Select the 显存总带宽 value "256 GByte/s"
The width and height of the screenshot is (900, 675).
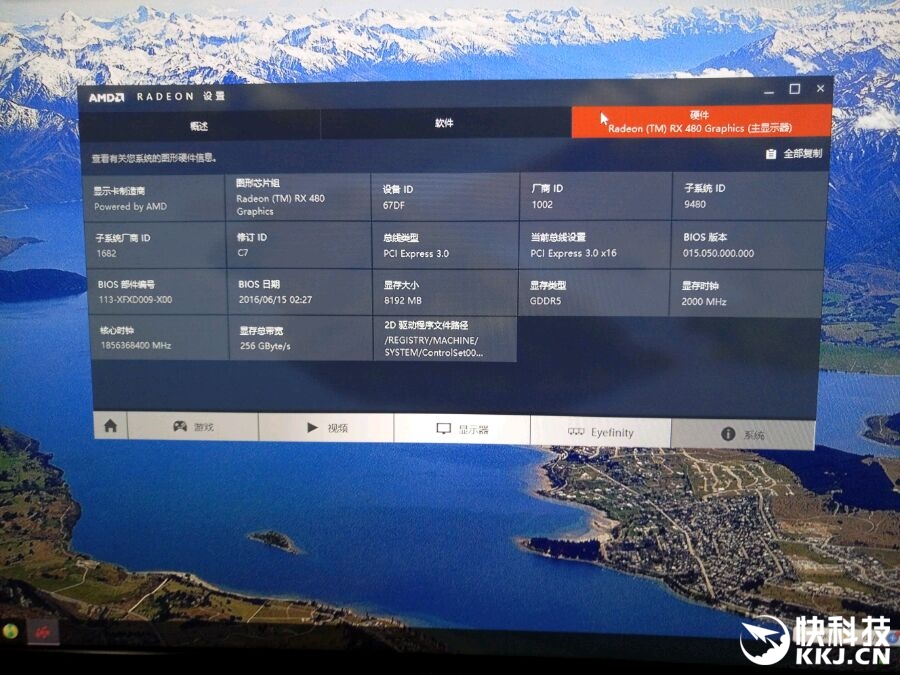tap(265, 346)
